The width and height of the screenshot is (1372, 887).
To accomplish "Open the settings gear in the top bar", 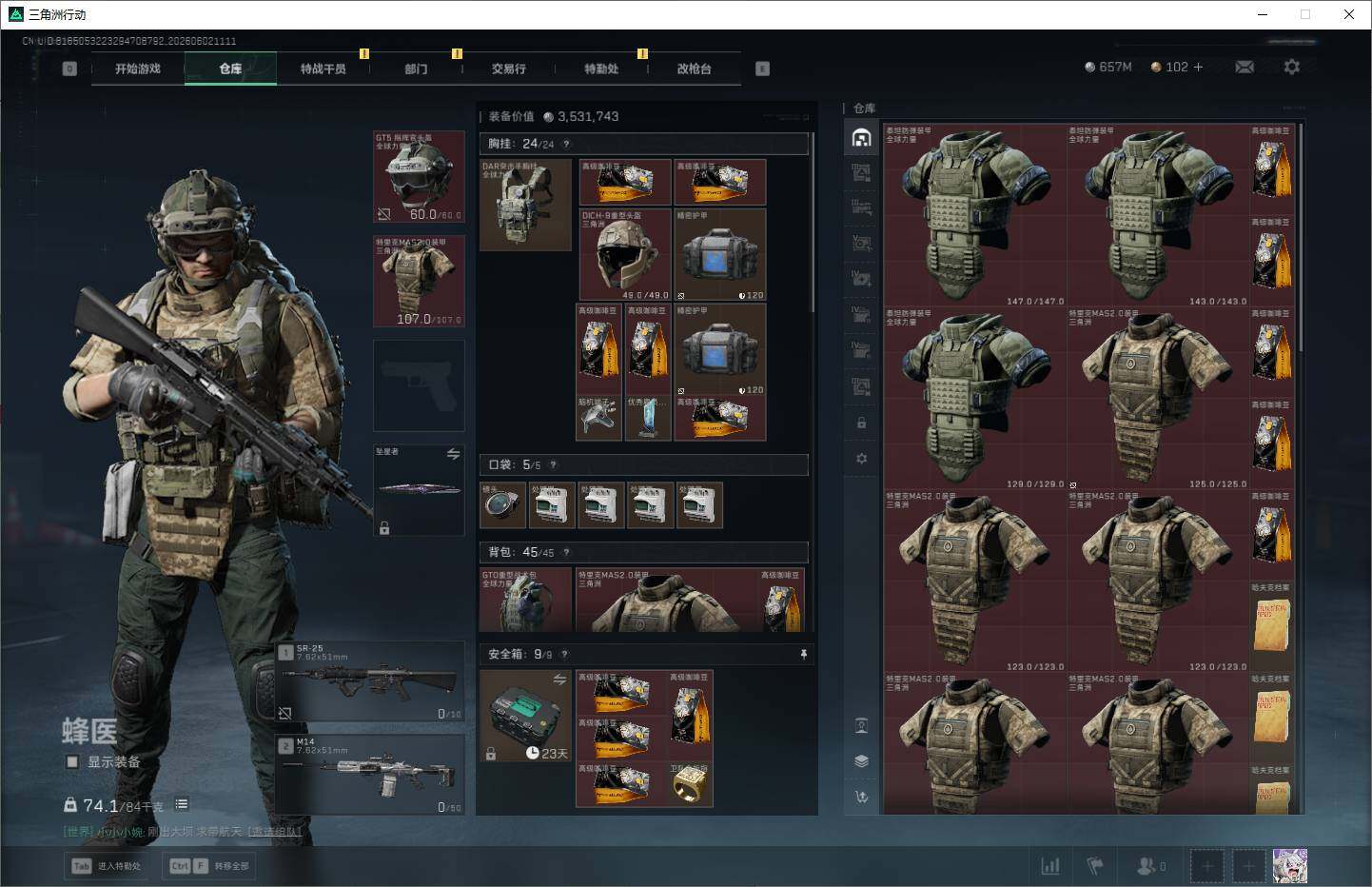I will point(1291,67).
